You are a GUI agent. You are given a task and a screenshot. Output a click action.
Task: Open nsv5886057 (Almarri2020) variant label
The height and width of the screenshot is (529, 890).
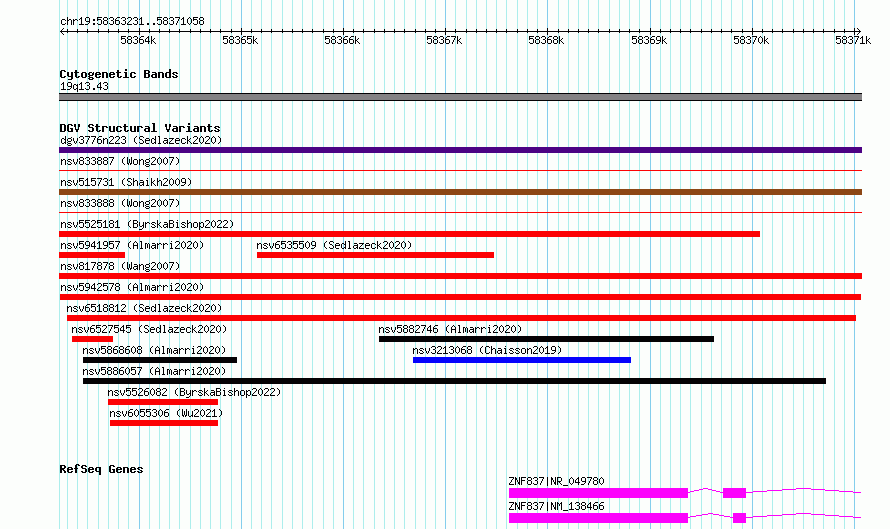coord(154,371)
